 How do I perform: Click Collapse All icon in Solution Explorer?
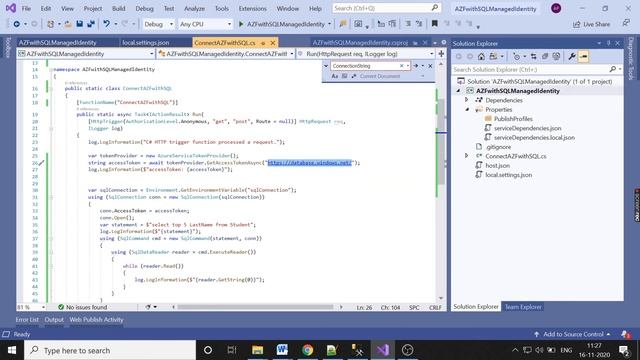(545, 57)
